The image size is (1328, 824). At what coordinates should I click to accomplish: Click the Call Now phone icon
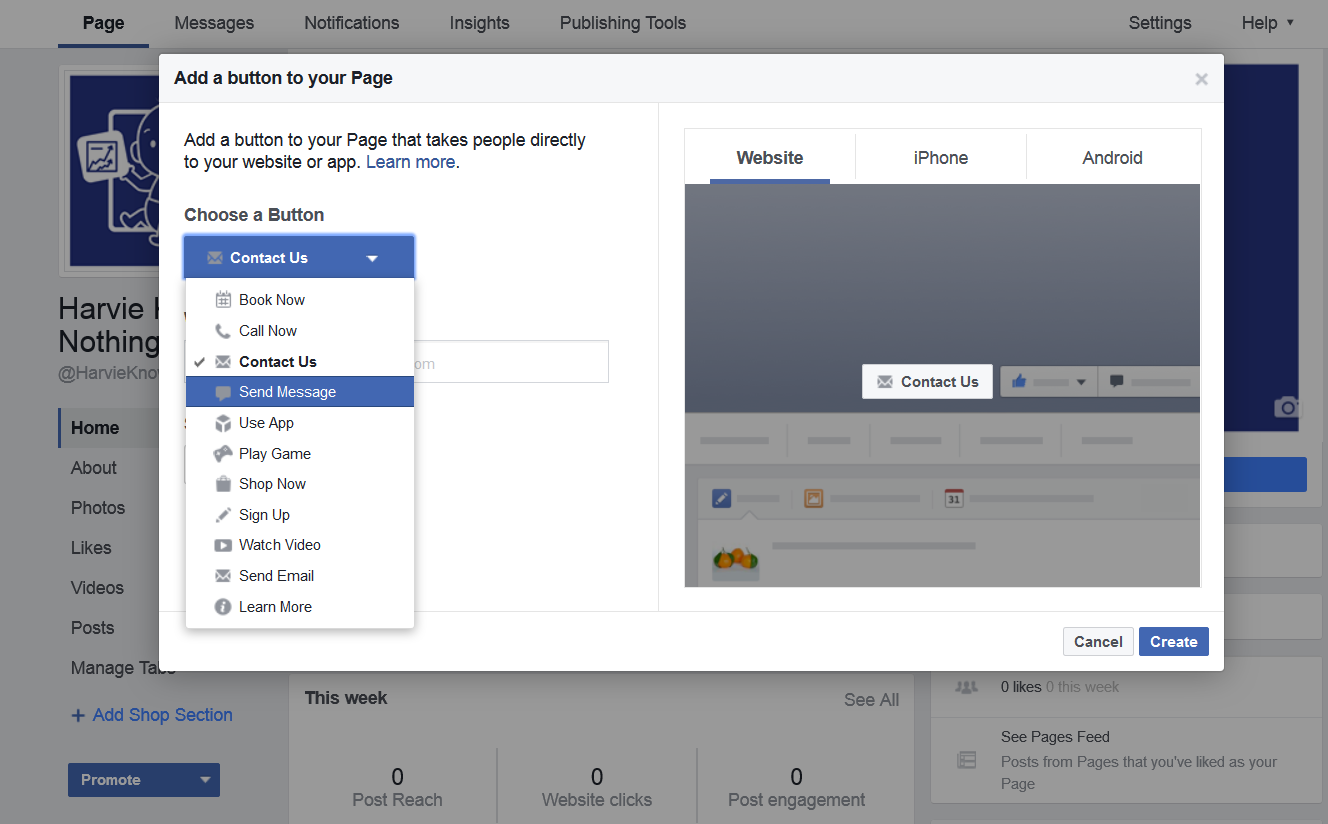223,331
